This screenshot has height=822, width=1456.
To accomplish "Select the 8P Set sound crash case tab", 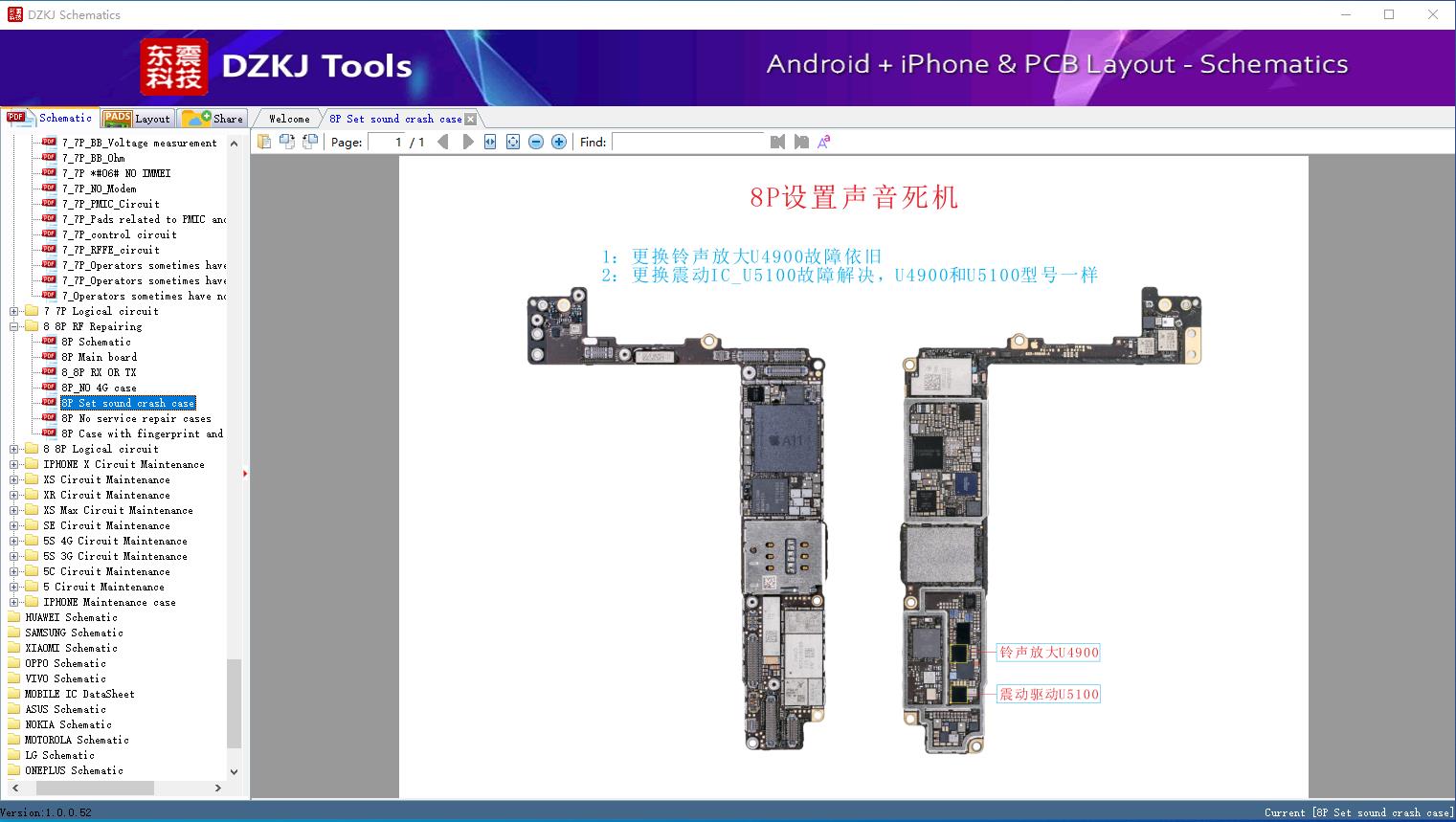I will (395, 120).
